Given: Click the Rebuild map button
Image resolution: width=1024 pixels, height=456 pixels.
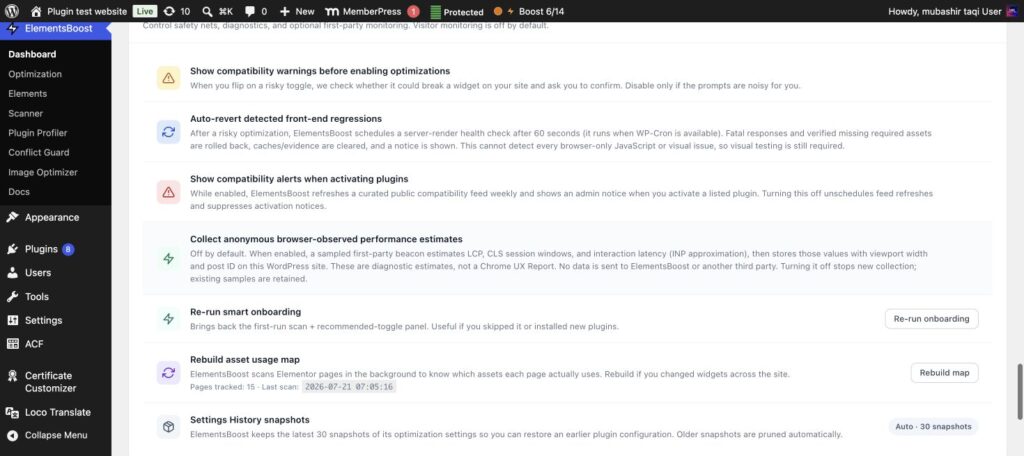Looking at the screenshot, I should click(944, 372).
